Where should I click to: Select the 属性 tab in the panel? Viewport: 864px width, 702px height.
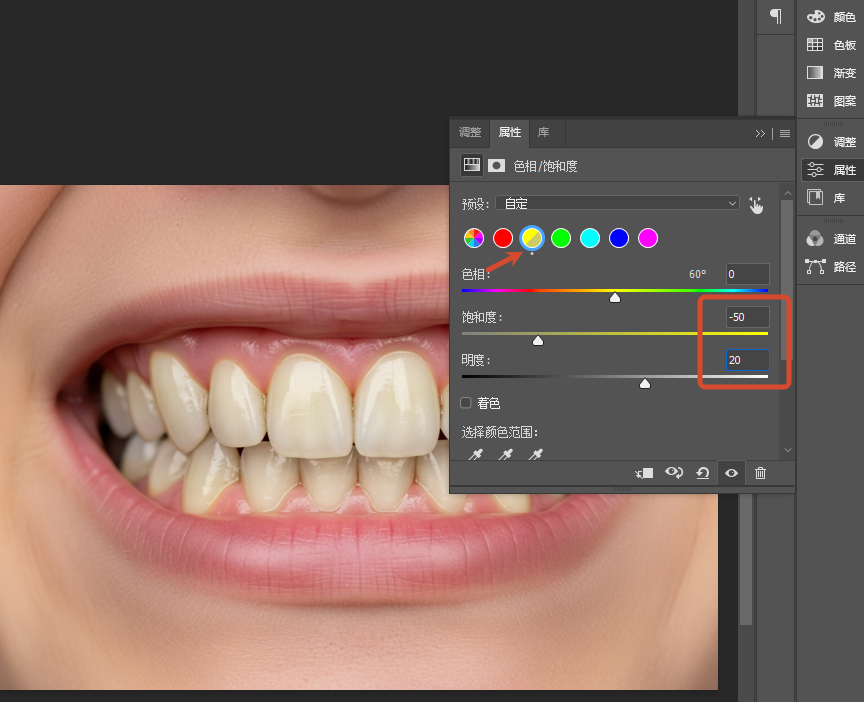coord(509,132)
